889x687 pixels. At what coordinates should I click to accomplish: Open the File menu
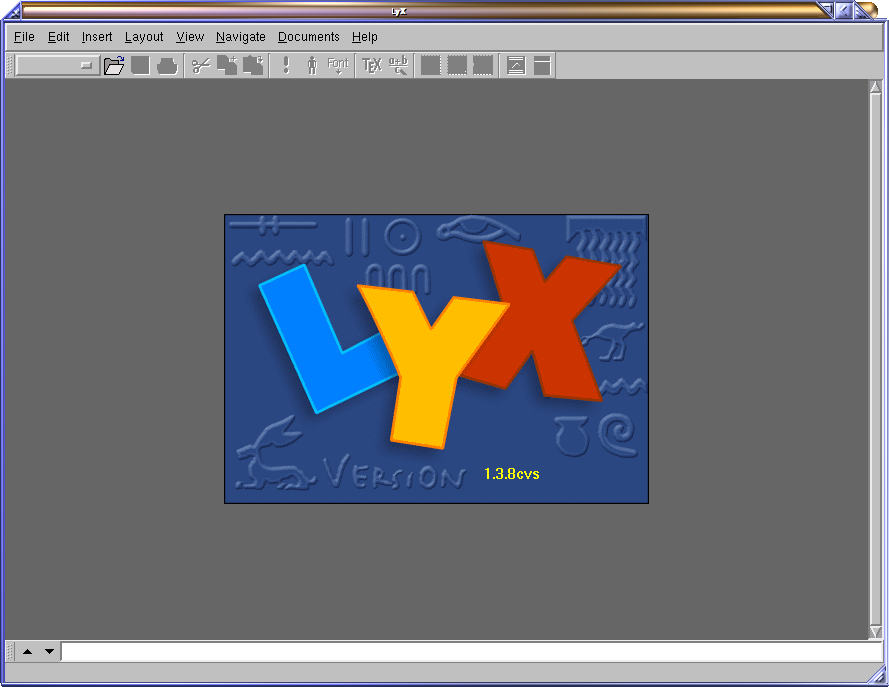(24, 37)
